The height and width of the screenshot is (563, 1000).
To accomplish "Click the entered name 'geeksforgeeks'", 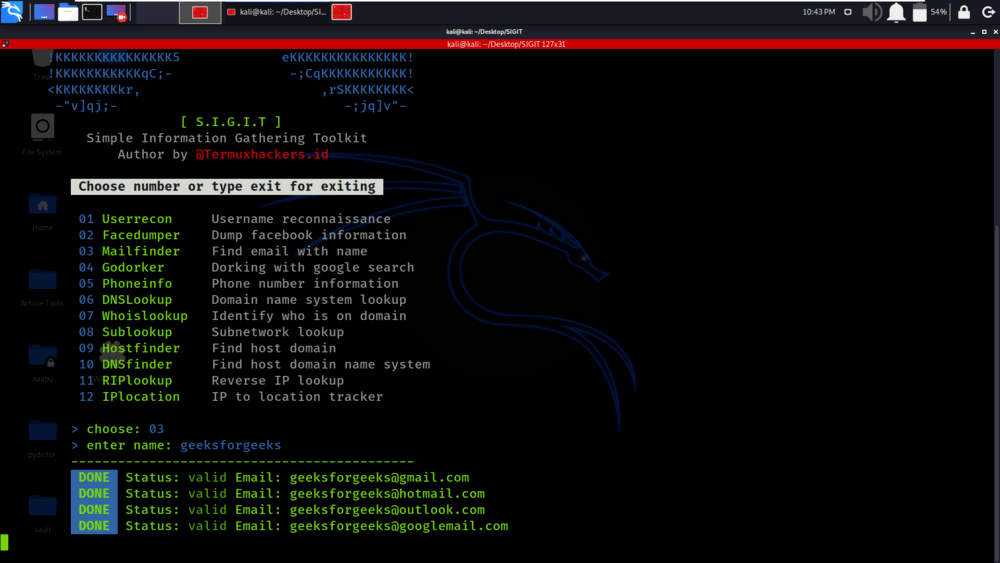I will point(230,445).
